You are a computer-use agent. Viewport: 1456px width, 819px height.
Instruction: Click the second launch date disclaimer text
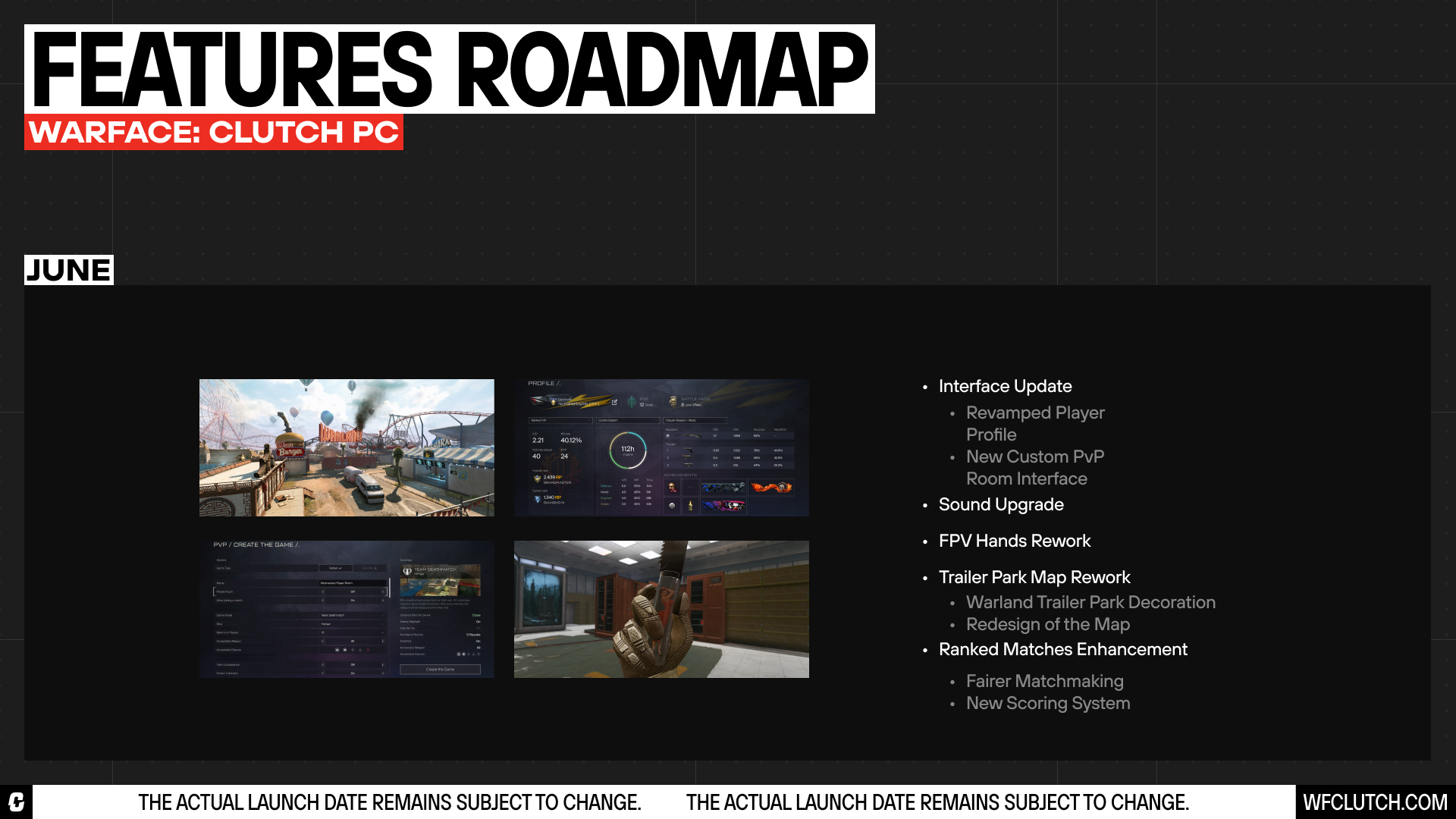click(x=937, y=802)
